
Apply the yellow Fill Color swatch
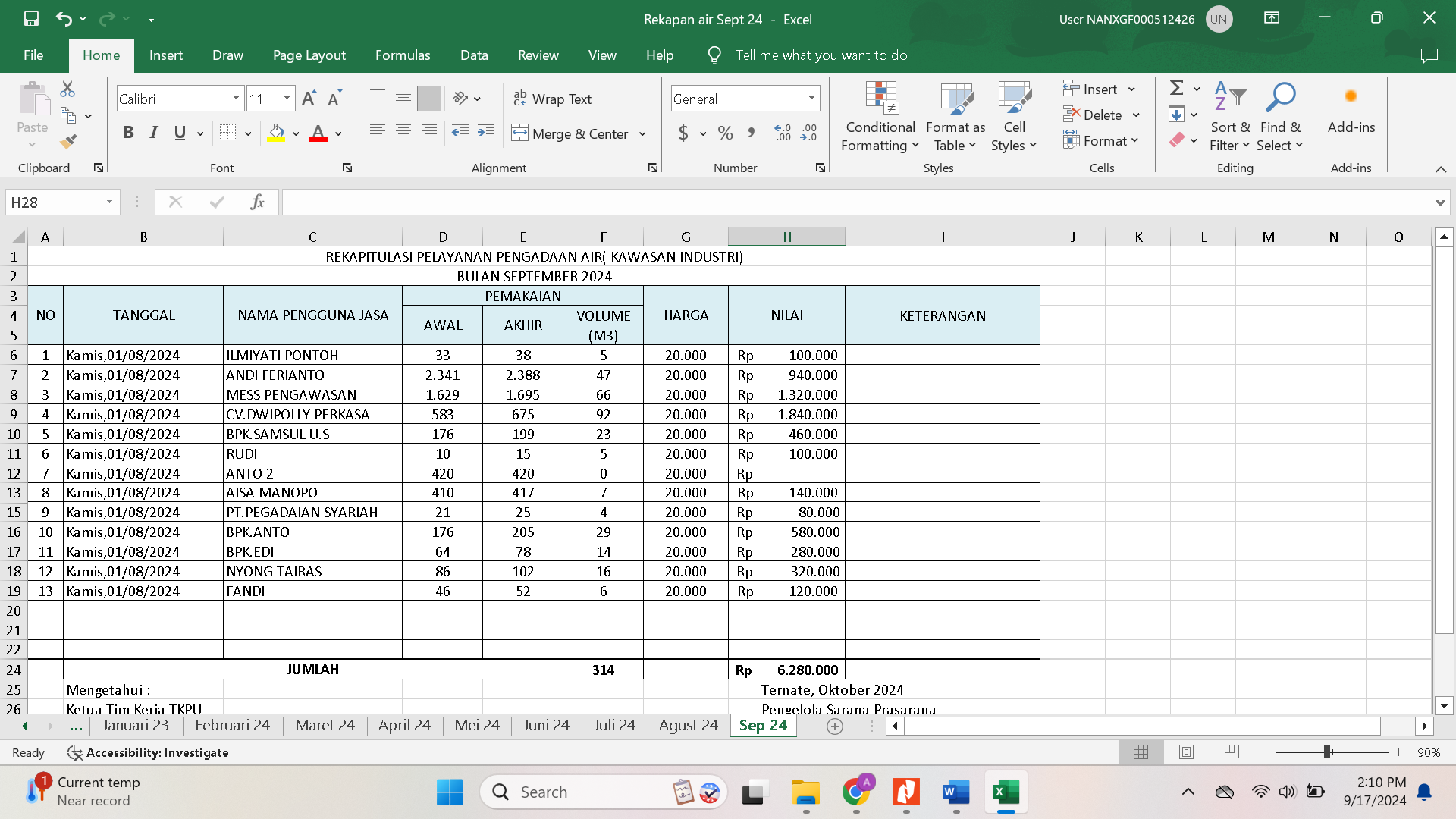[x=276, y=133]
